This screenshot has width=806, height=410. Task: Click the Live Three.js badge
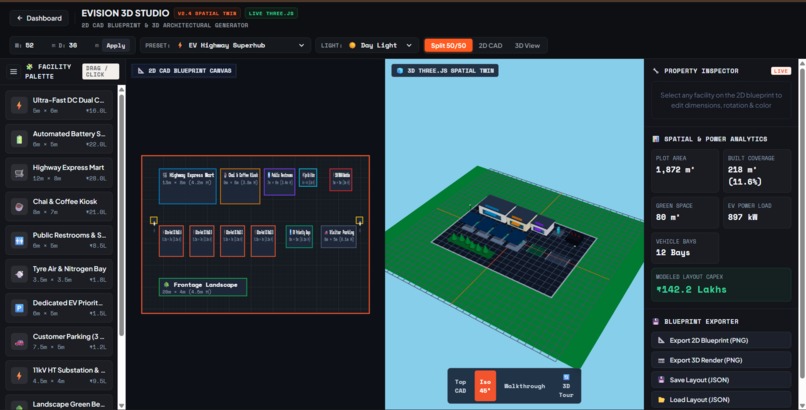(x=271, y=13)
